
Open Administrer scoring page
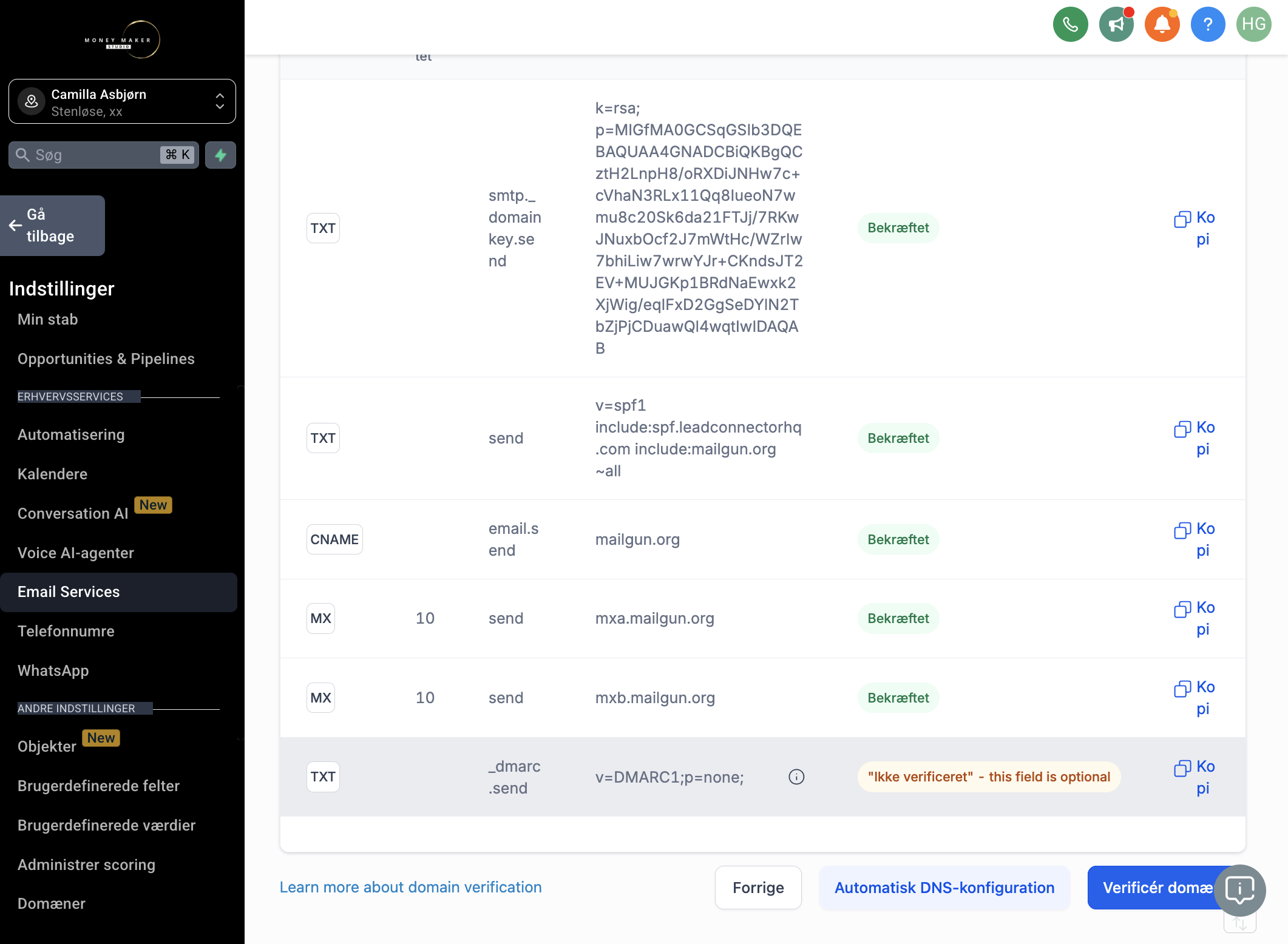[x=87, y=865]
